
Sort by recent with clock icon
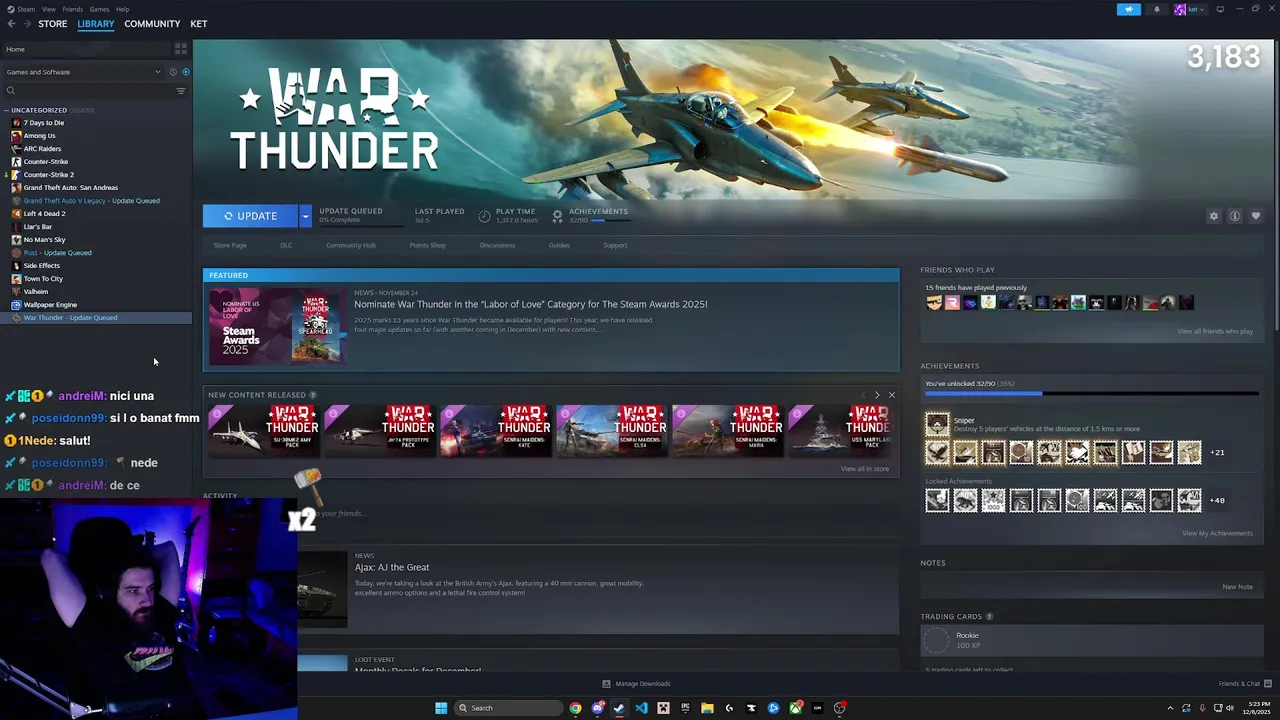(173, 72)
